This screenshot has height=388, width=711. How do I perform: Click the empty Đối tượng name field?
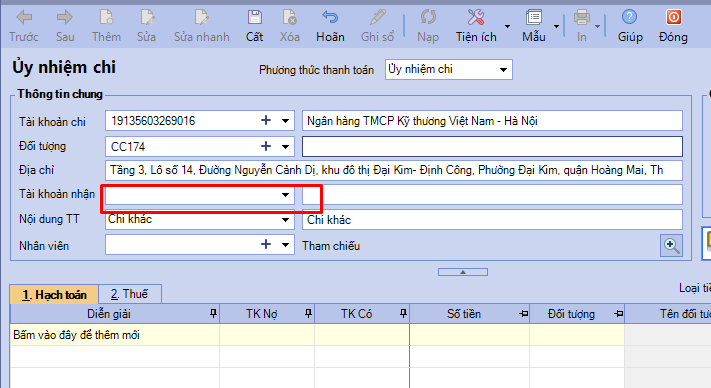(492, 146)
